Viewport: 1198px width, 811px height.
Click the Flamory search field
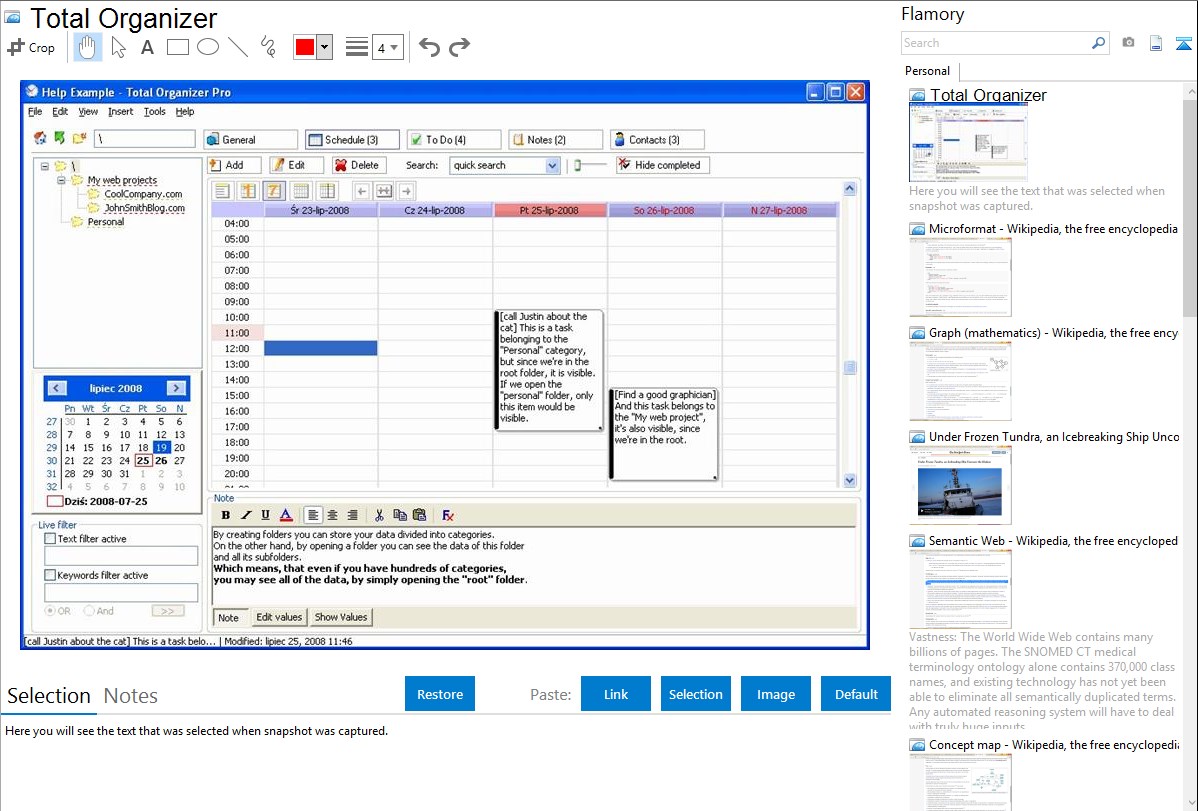click(x=995, y=43)
